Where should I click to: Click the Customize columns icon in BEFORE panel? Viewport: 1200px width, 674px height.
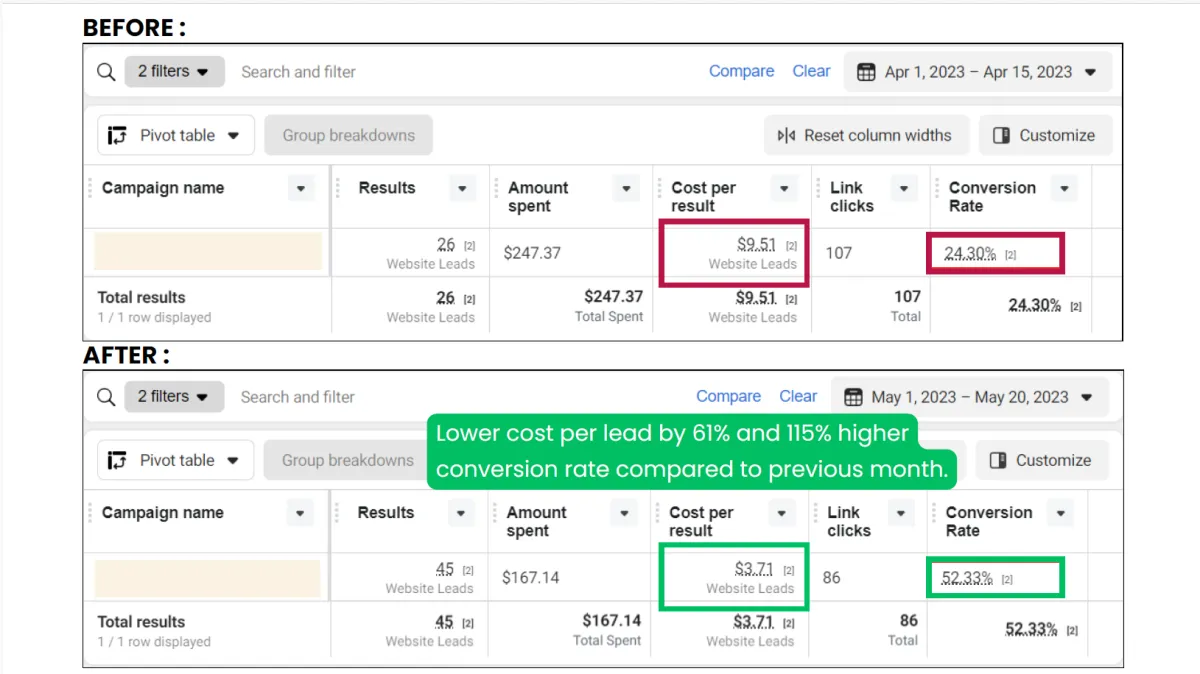pyautogui.click(x=1001, y=135)
